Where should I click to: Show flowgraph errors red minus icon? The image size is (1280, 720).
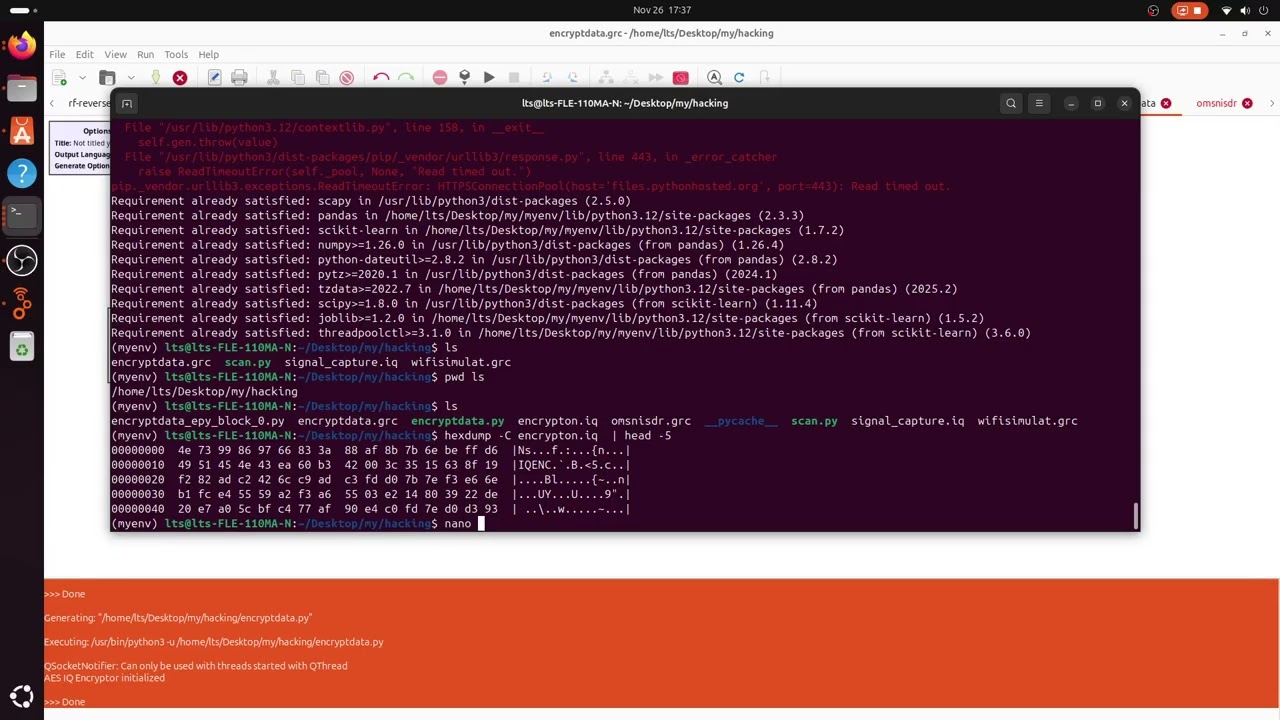point(440,78)
